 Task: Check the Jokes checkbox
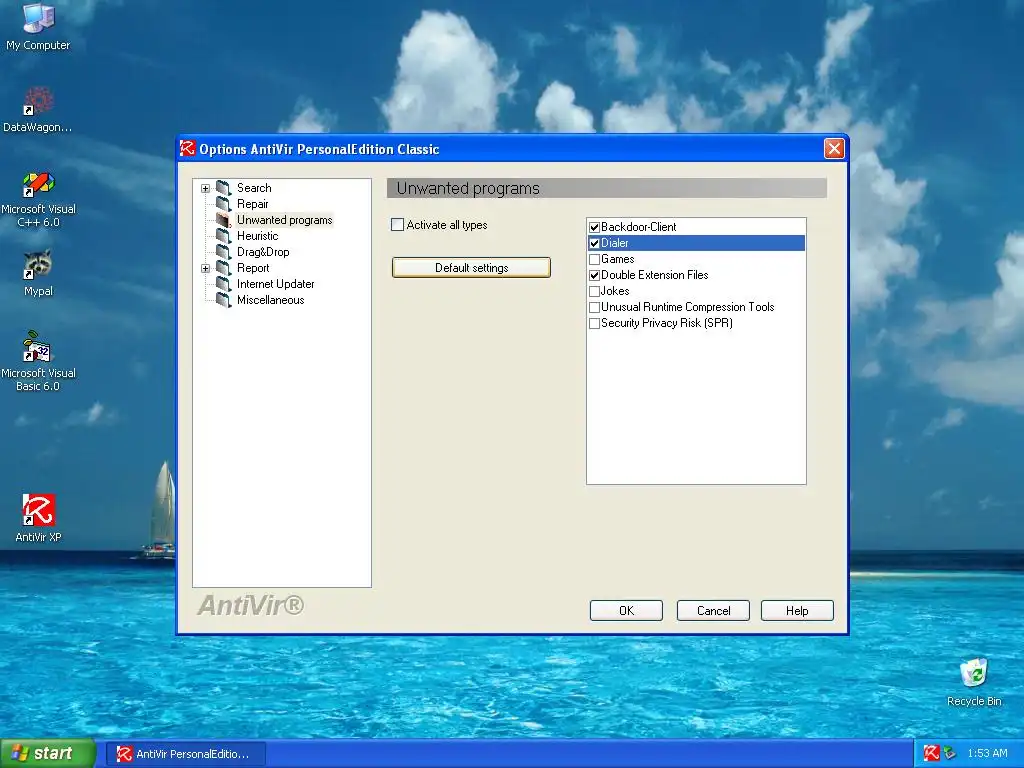[594, 291]
